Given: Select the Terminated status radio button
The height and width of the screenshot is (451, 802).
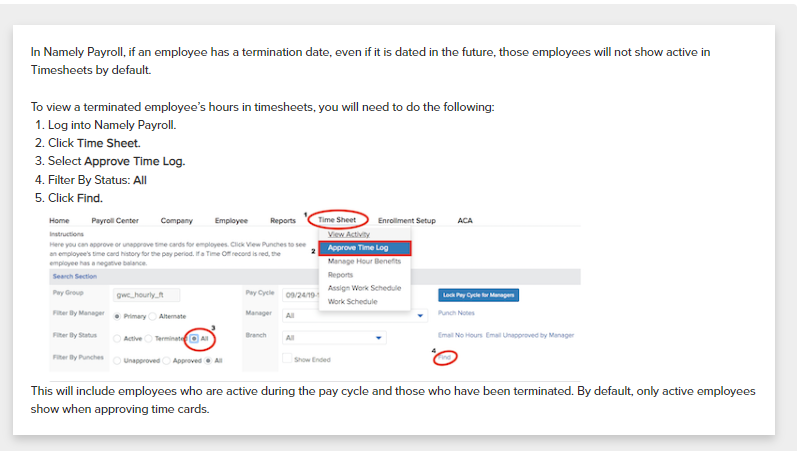Looking at the screenshot, I should point(148,339).
